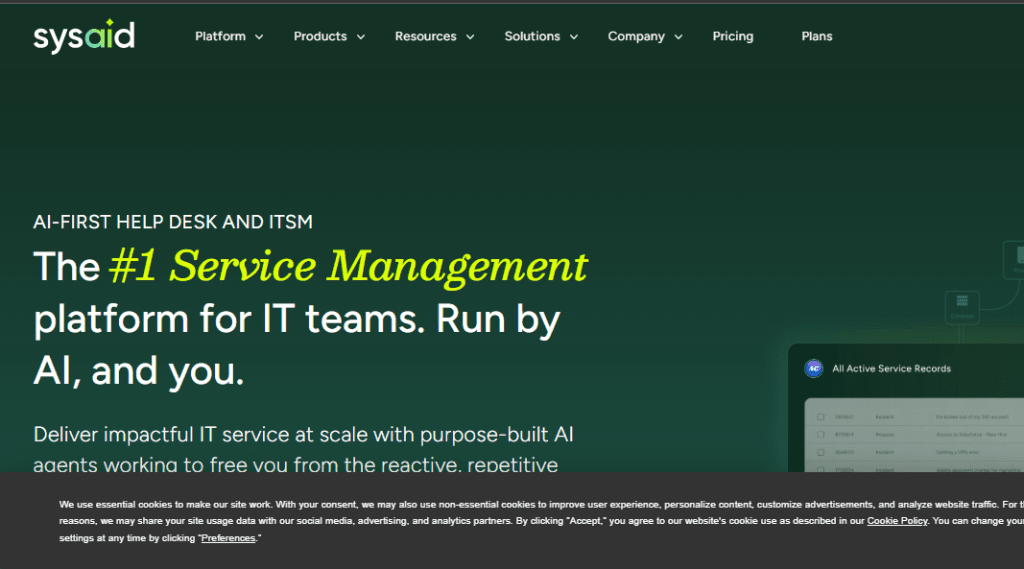Click the All Active Service Records title
Viewport: 1024px width, 569px height.
pos(891,368)
